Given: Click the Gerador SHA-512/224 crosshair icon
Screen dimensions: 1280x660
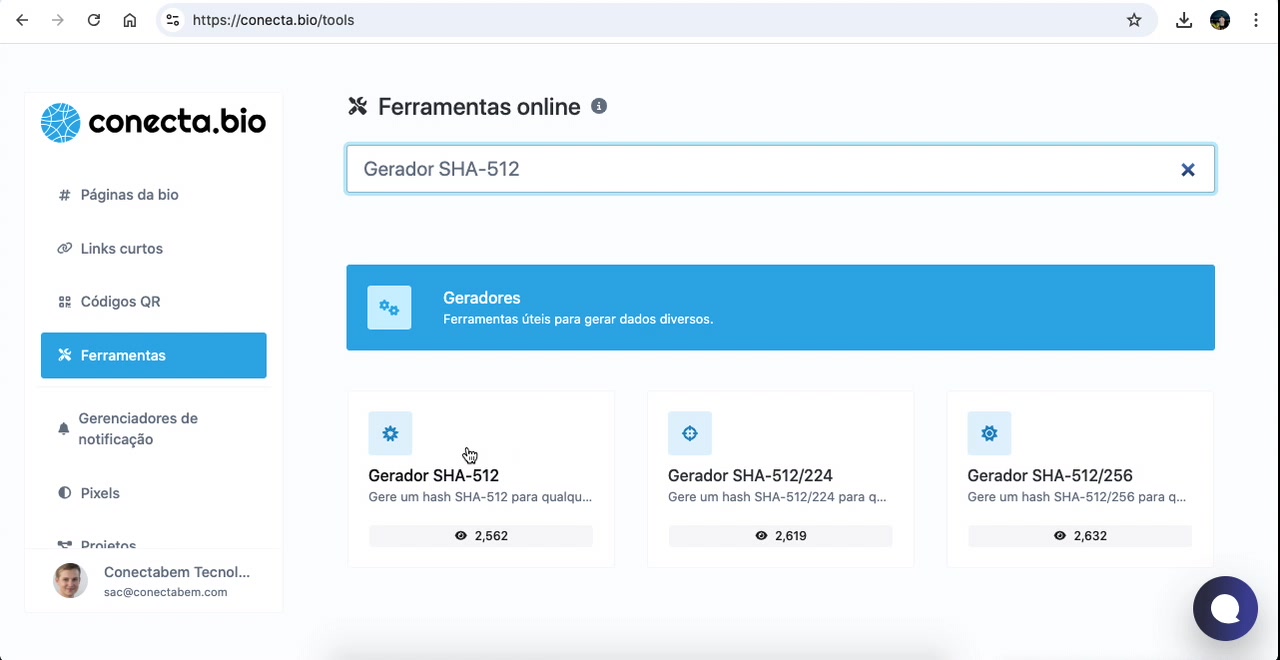Looking at the screenshot, I should 689,434.
